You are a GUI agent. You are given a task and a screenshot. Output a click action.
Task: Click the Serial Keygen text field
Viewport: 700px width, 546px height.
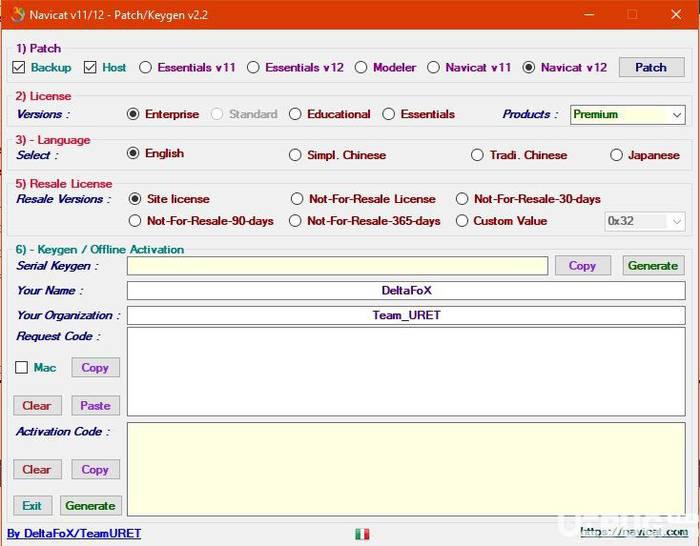click(337, 266)
